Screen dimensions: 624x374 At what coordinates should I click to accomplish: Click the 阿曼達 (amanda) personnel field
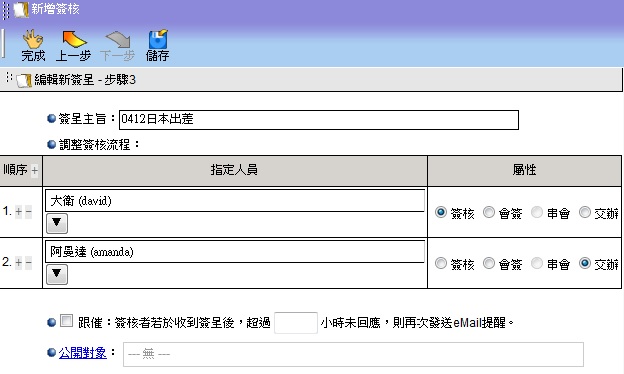point(235,252)
